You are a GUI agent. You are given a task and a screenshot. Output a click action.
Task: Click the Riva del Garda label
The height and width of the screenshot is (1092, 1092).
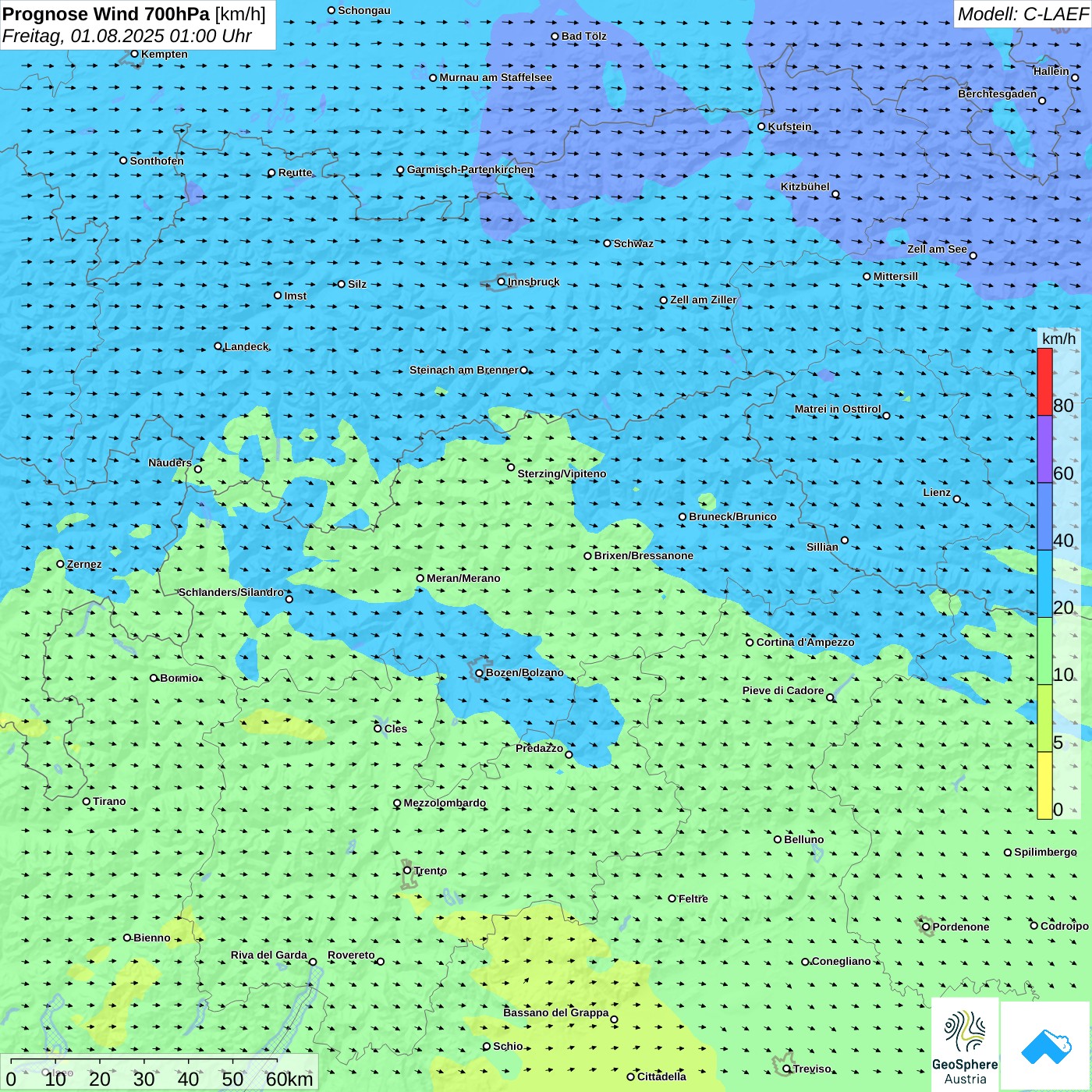point(269,955)
